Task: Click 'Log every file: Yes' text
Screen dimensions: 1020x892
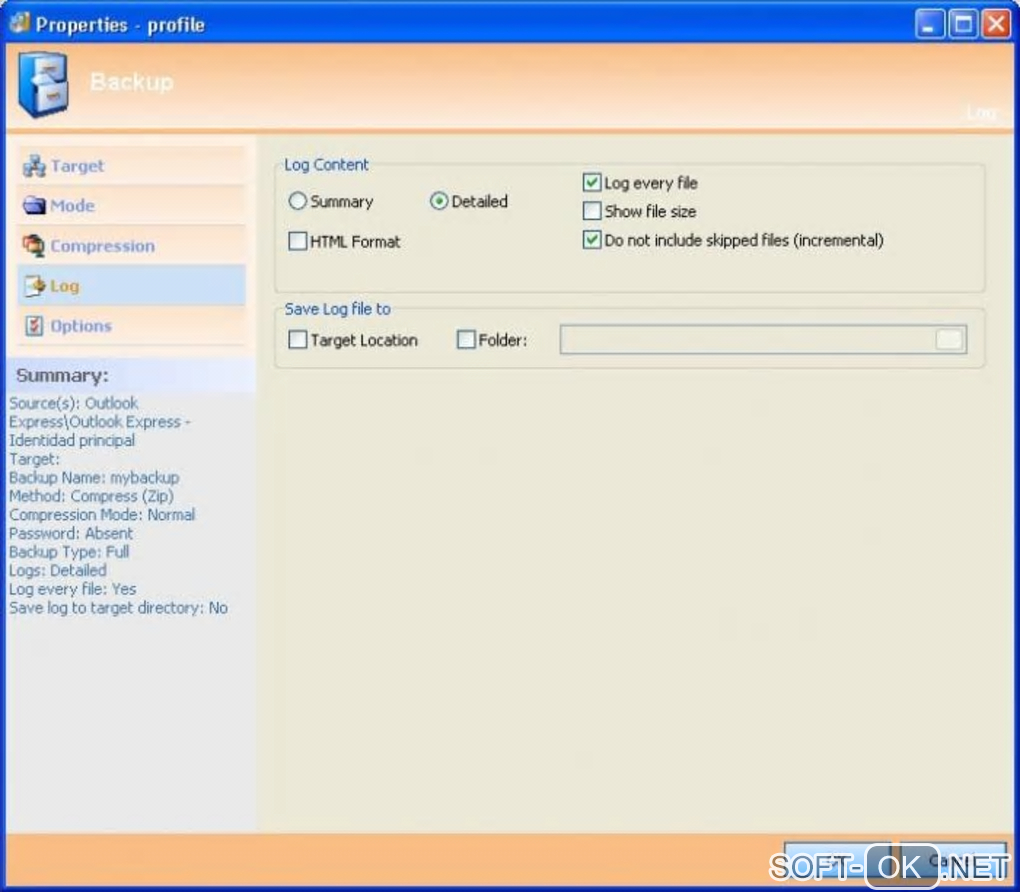Action: coord(73,589)
